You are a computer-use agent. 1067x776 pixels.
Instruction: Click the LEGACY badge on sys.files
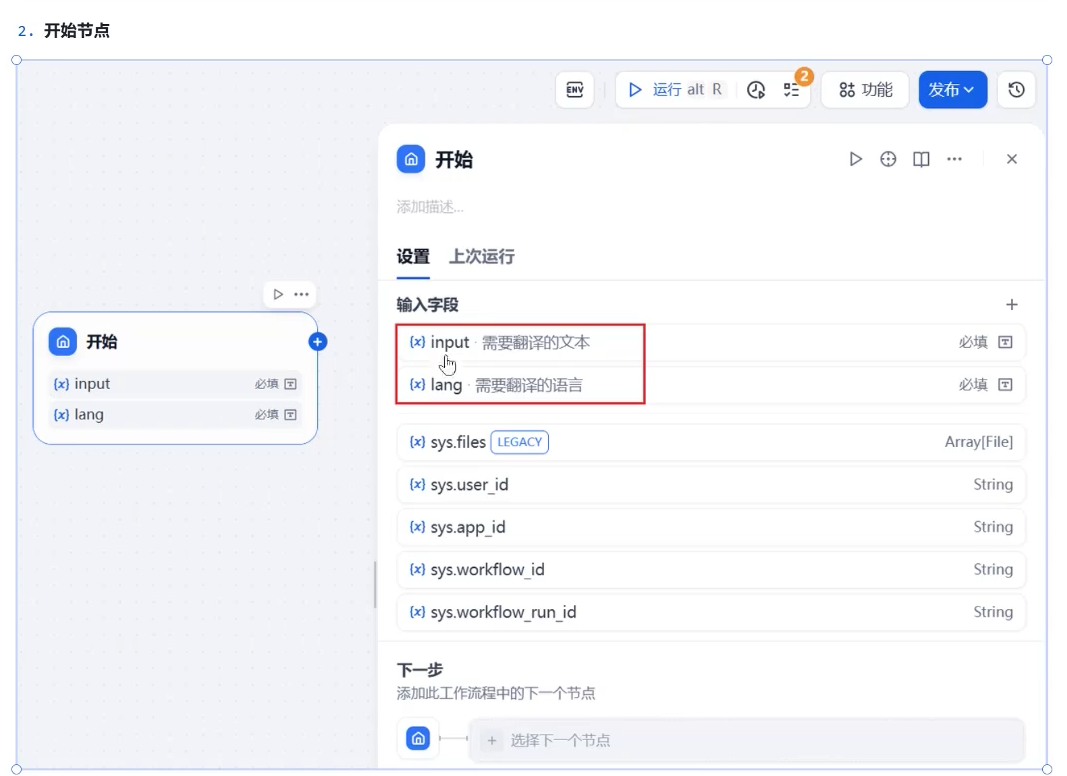pyautogui.click(x=520, y=442)
